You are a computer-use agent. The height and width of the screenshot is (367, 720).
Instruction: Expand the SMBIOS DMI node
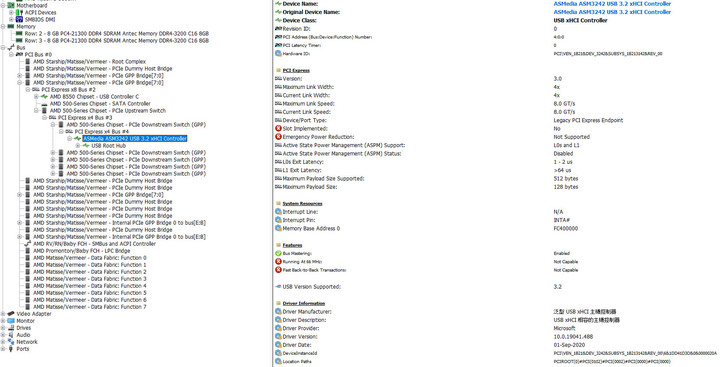click(11, 20)
